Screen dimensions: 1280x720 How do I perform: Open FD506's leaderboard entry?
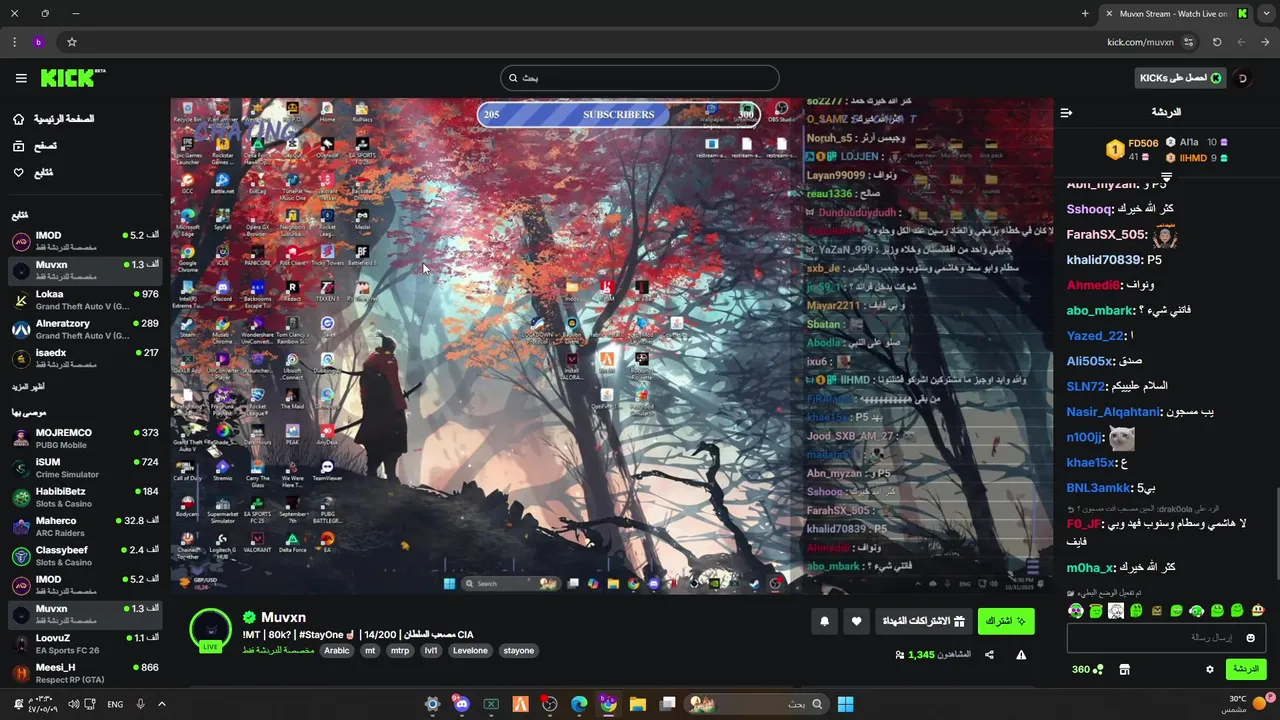pos(1132,150)
